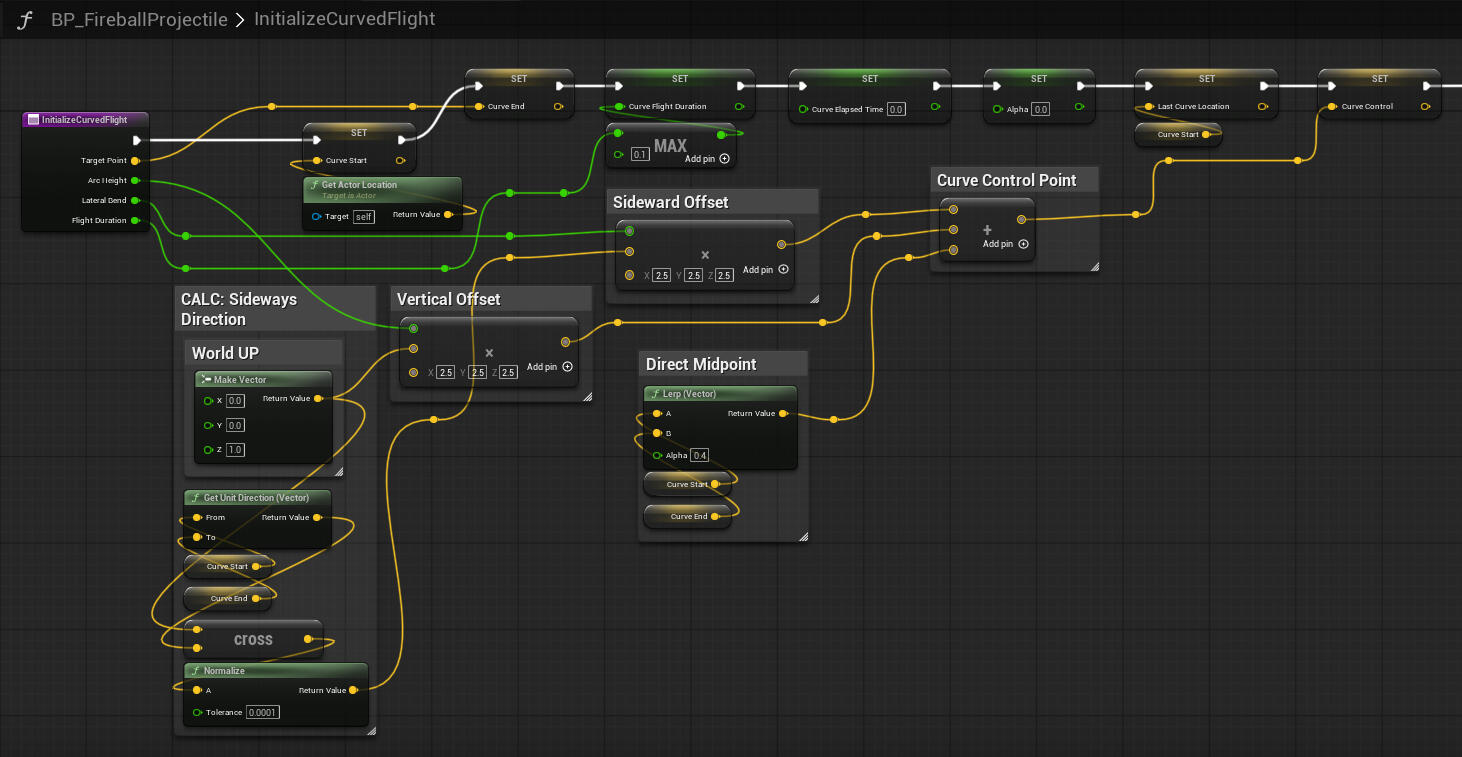Click the Get Actor Location function icon

point(314,185)
